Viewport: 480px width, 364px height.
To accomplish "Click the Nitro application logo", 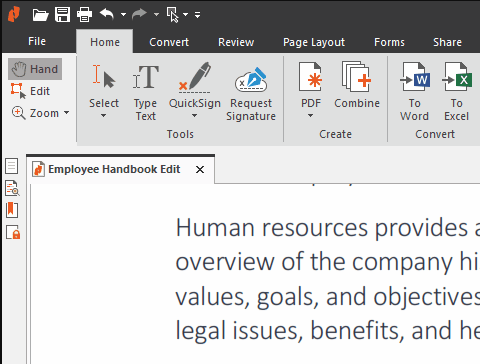I will (14, 14).
